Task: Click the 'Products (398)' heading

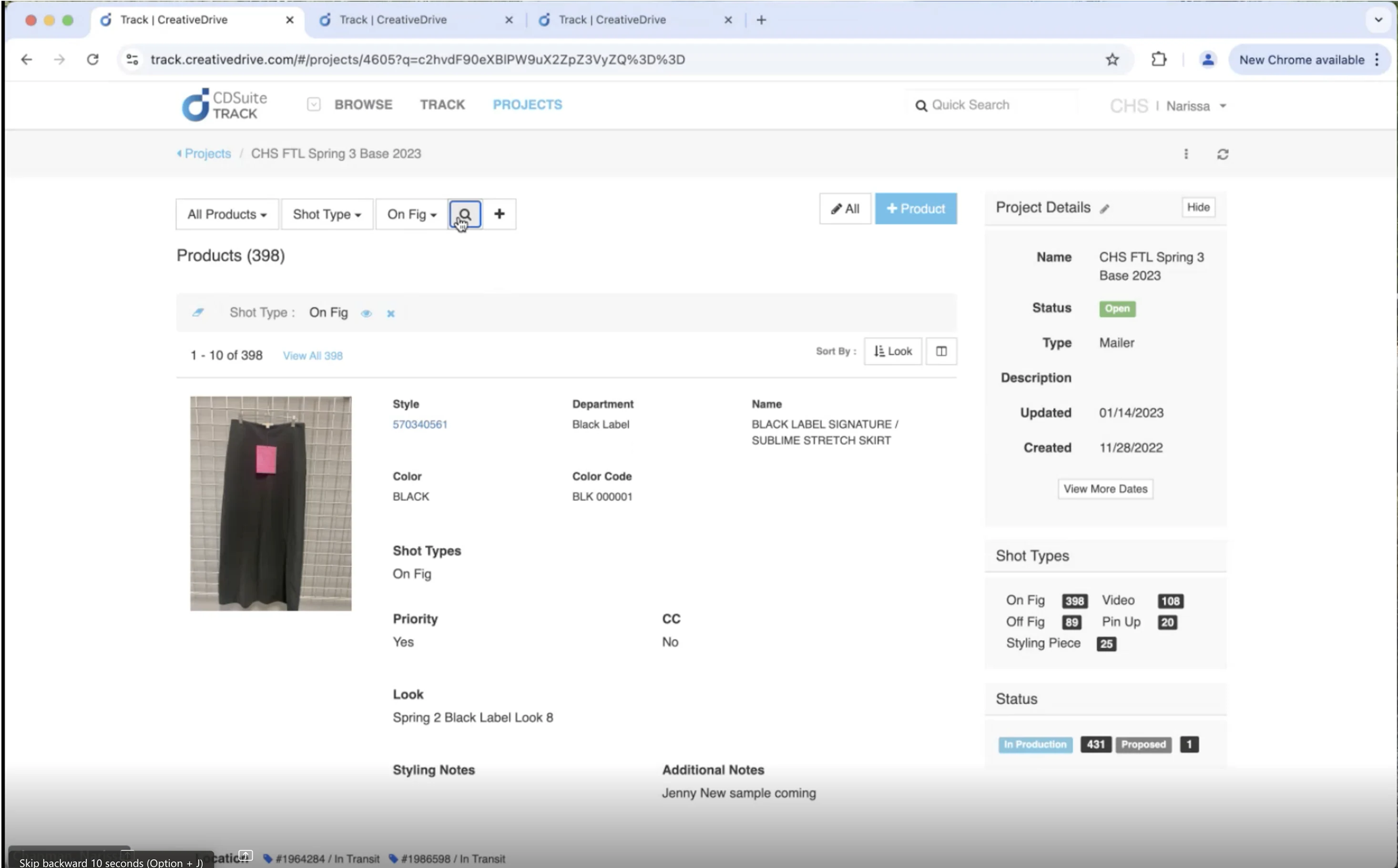Action: click(230, 255)
